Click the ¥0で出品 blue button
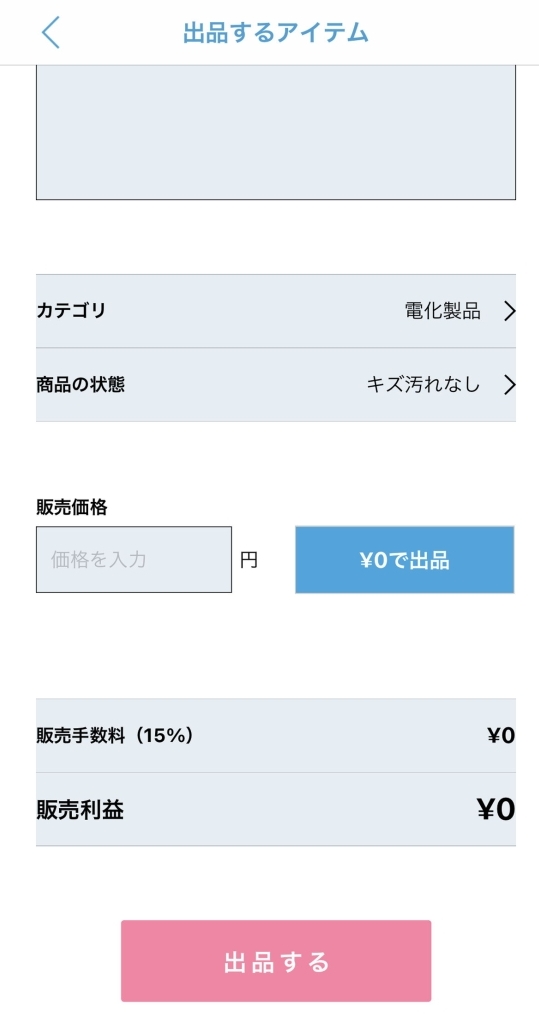Viewport: 539px width, 1014px height. 405,559
